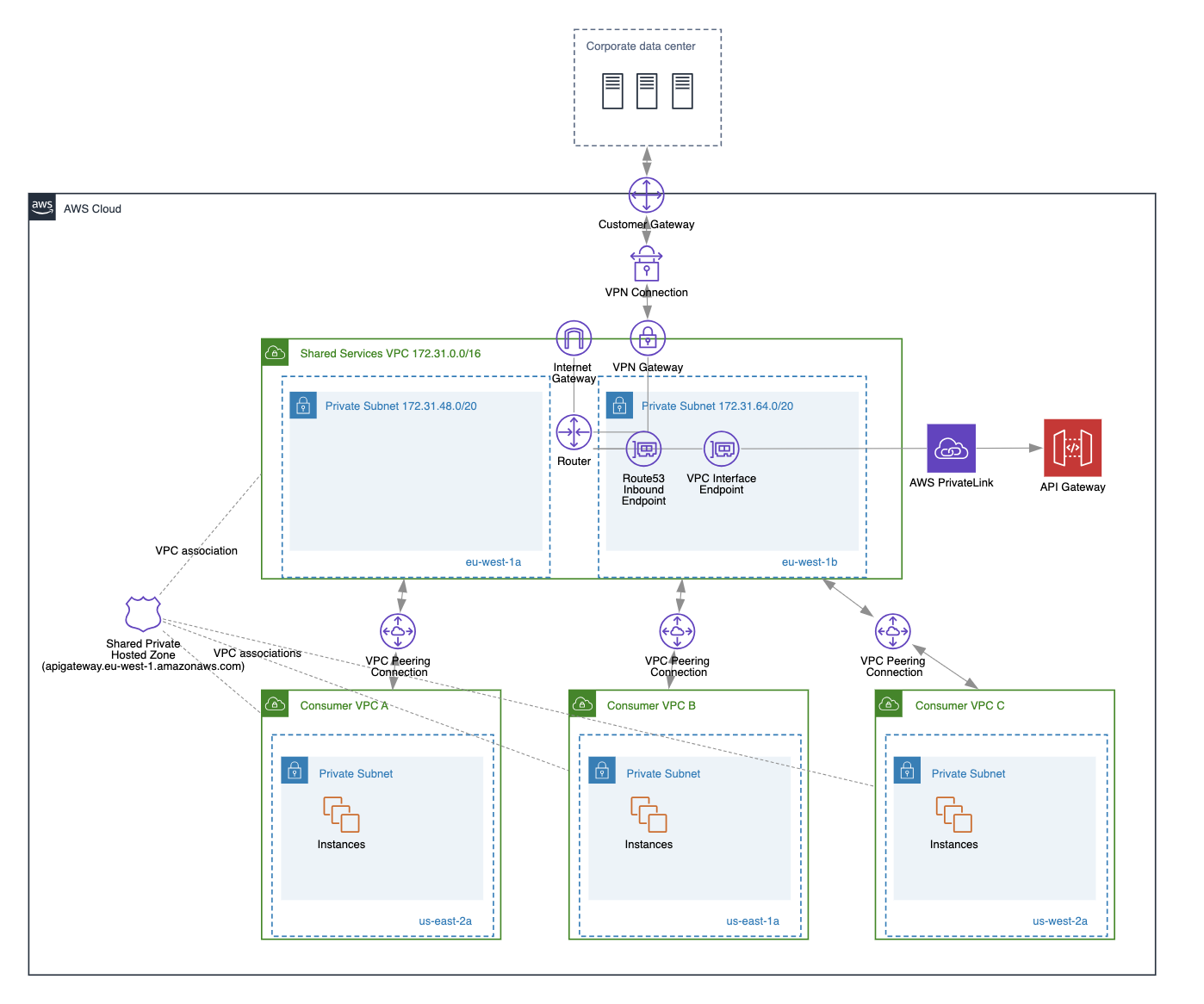Click the VPC Peering Connection icon above Consumer VPC B
Screen dimensions: 1204x1004
point(677,631)
